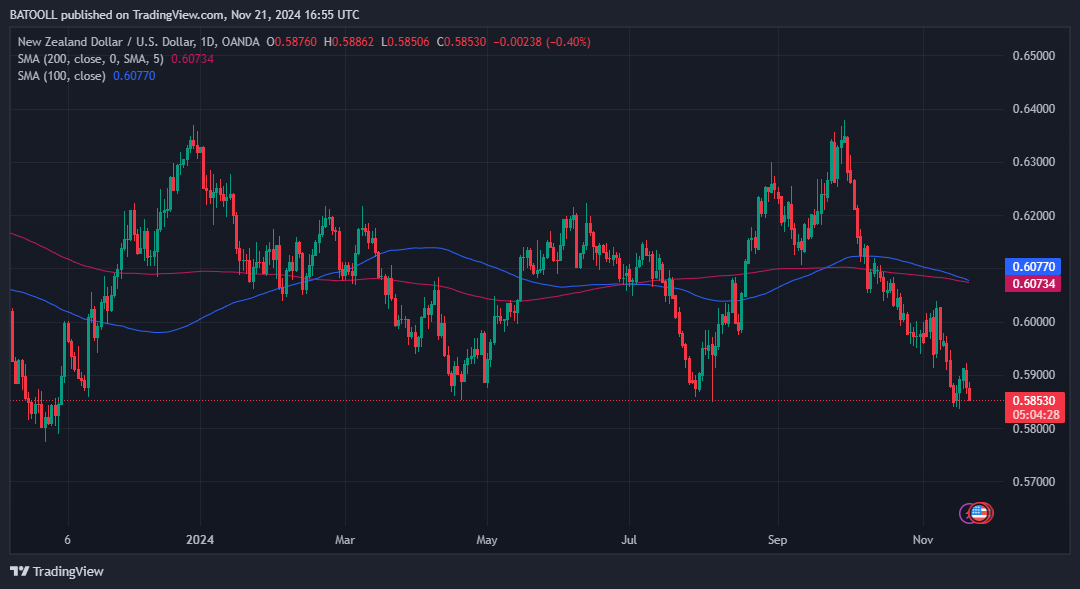Image resolution: width=1080 pixels, height=589 pixels.
Task: Click the 1D timeframe label
Action: pos(207,42)
